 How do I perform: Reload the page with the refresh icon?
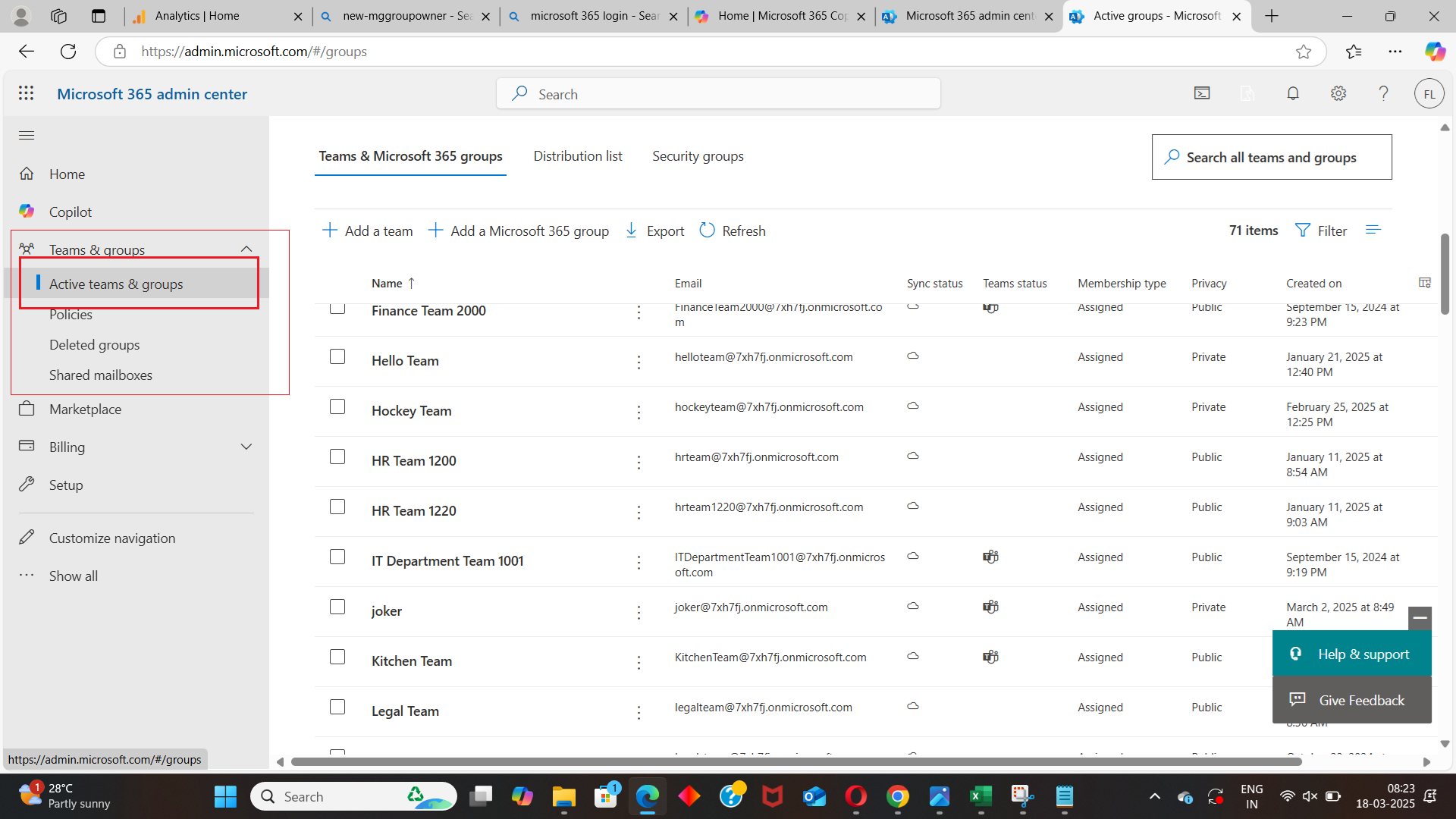pos(68,52)
